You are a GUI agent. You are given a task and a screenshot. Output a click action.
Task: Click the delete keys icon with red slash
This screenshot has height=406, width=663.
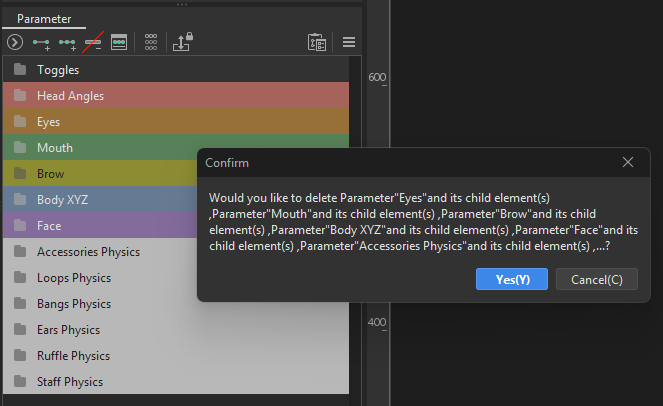[92, 42]
